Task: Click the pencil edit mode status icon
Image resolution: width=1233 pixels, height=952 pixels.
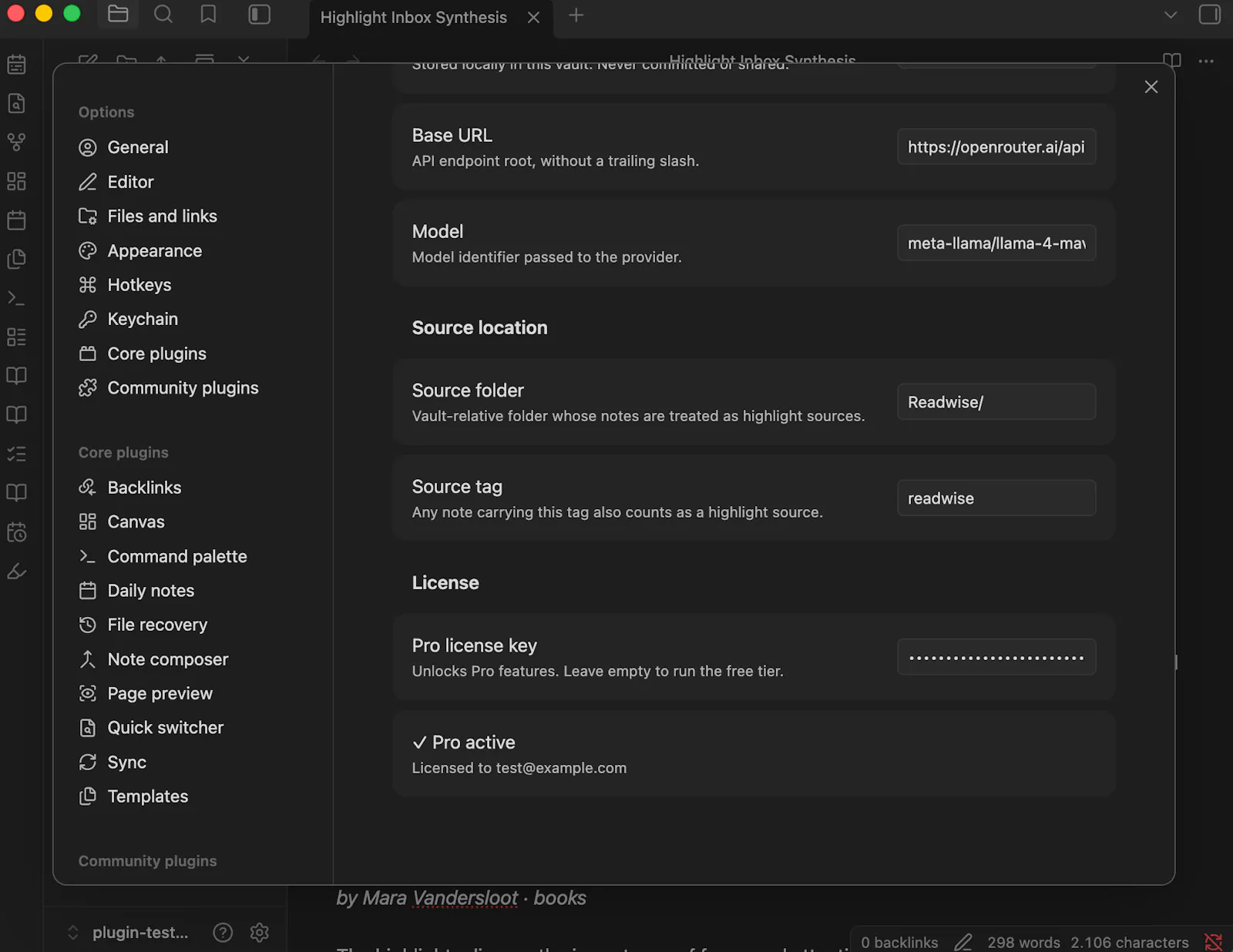Action: 963,942
